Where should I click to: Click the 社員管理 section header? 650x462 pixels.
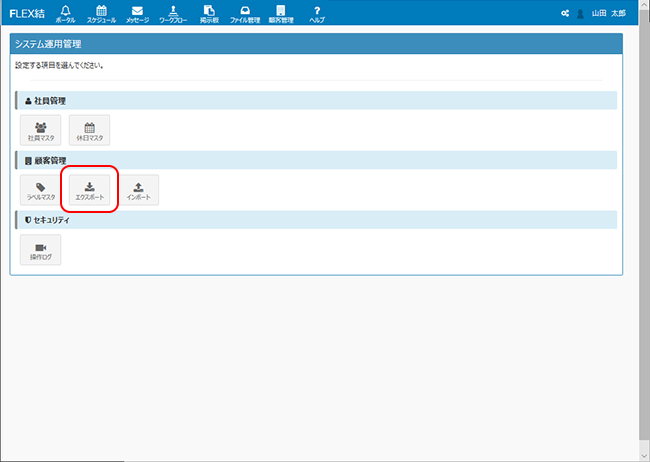pyautogui.click(x=316, y=100)
